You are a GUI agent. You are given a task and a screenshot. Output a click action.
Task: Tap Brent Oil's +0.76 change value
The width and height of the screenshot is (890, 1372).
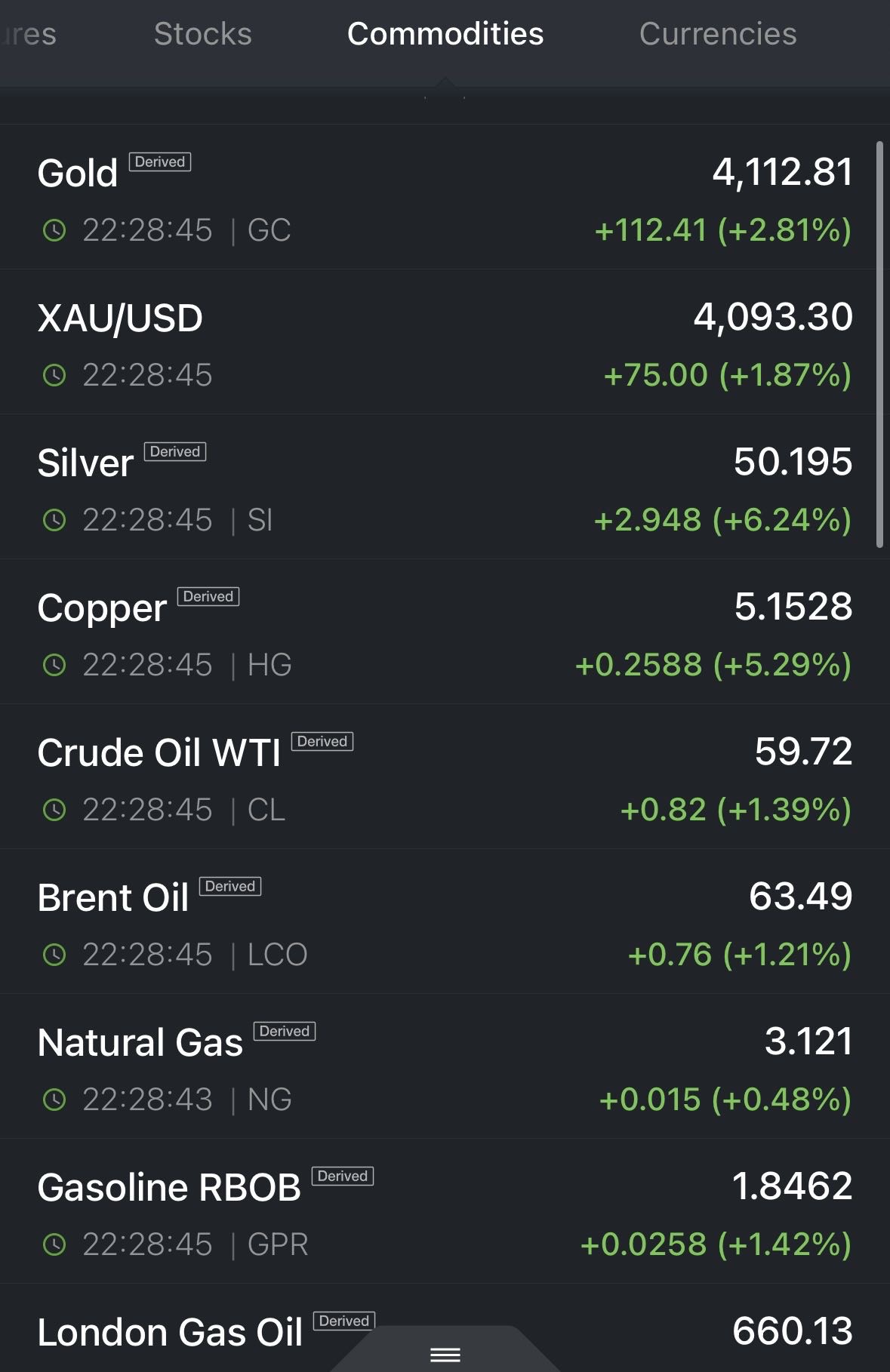coord(670,955)
